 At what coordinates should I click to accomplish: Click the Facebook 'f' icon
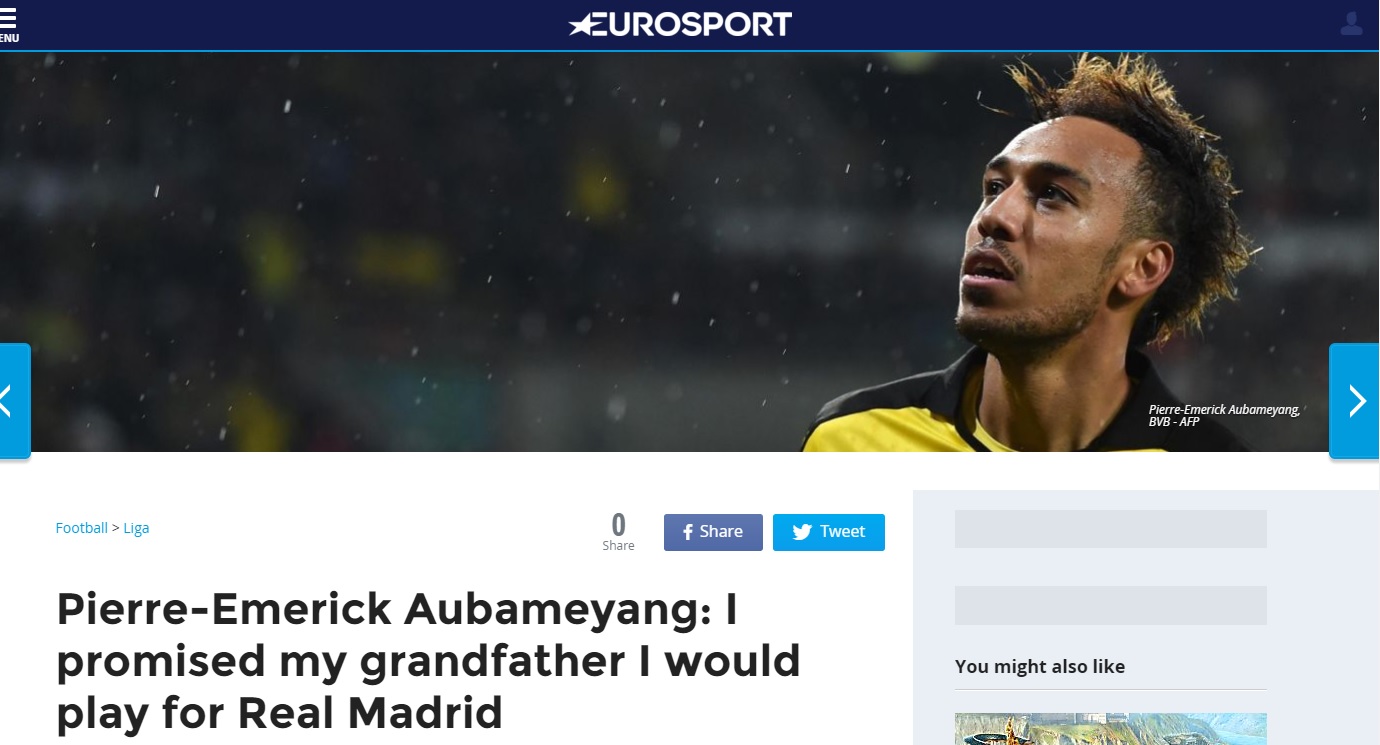[x=688, y=532]
